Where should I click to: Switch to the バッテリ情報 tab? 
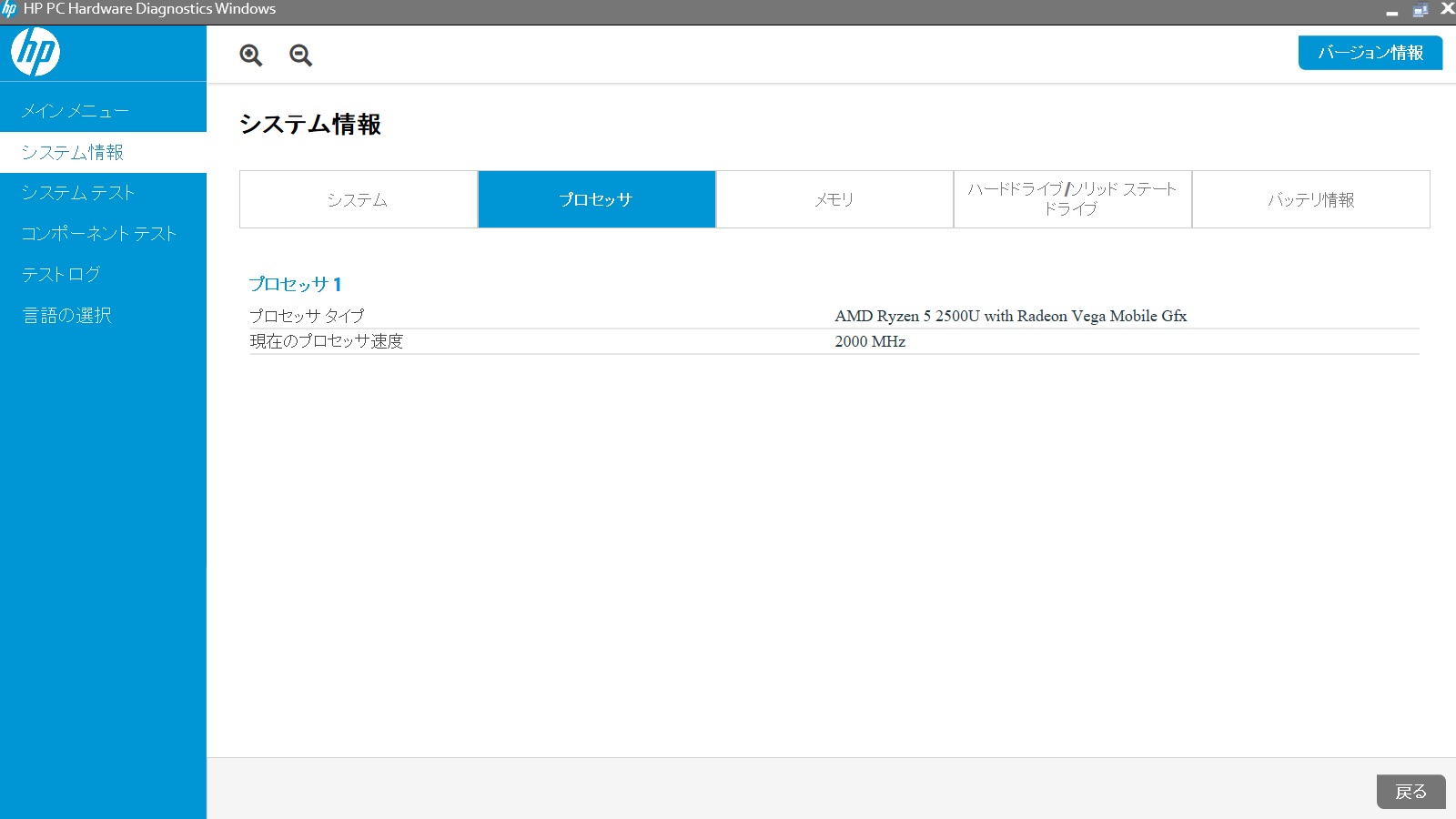point(1311,199)
